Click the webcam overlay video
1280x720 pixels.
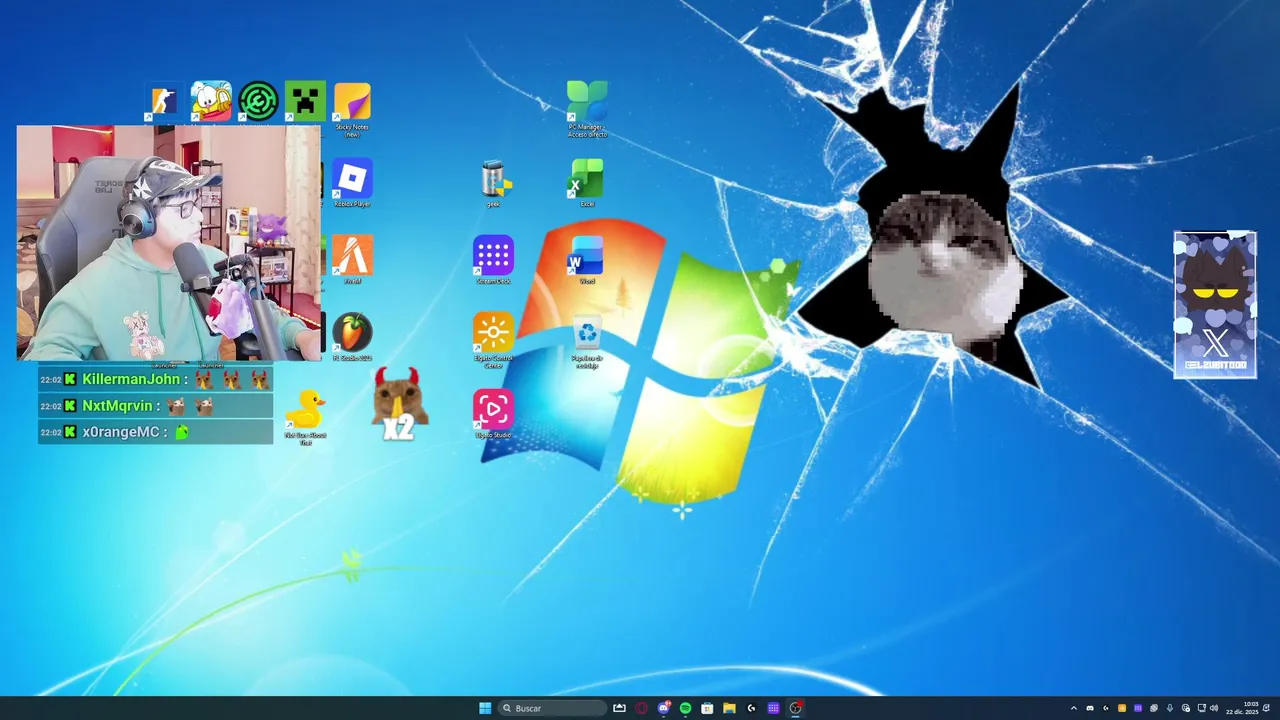pos(169,243)
